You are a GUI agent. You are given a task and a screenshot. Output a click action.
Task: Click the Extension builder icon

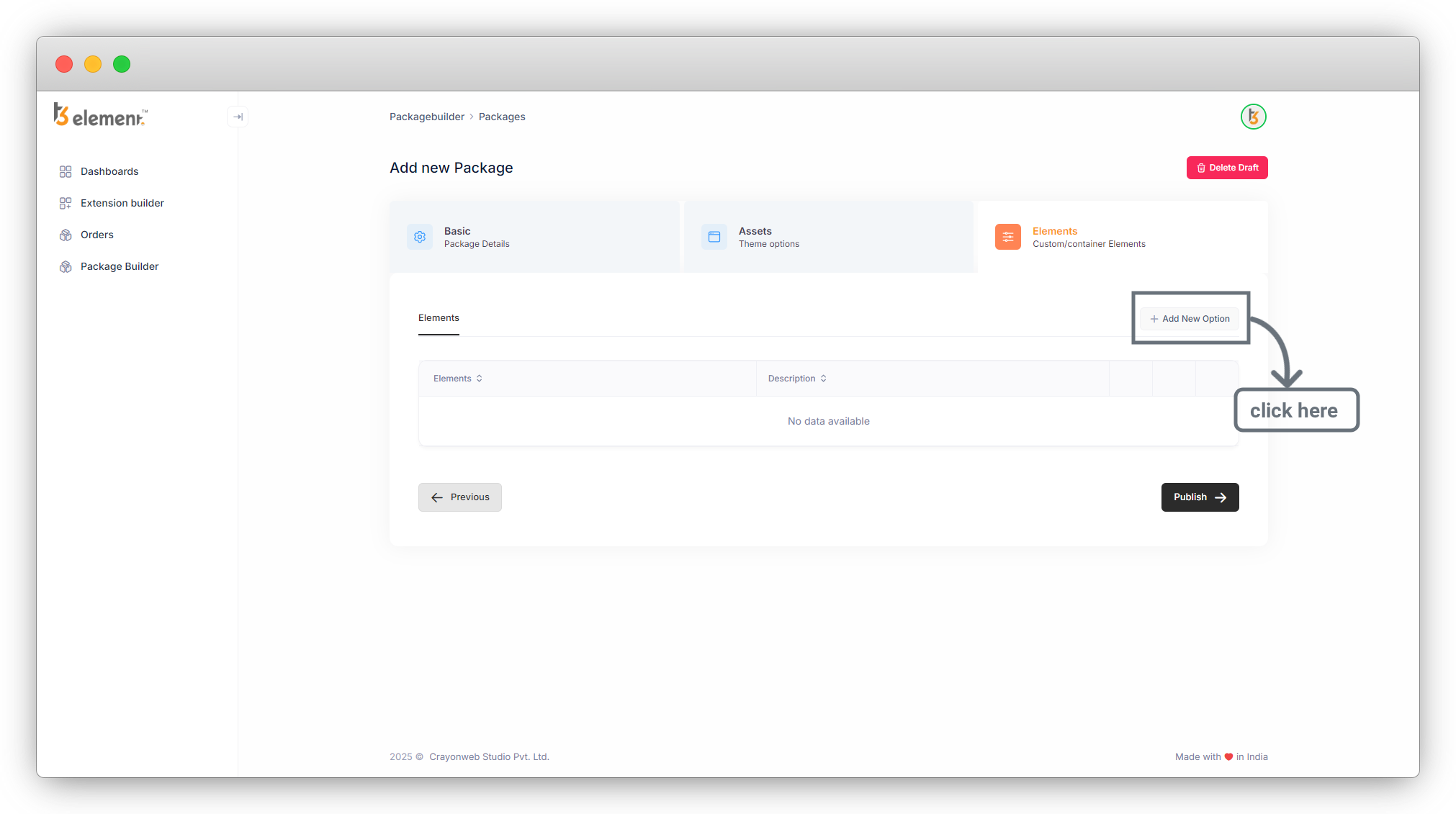pyautogui.click(x=66, y=203)
